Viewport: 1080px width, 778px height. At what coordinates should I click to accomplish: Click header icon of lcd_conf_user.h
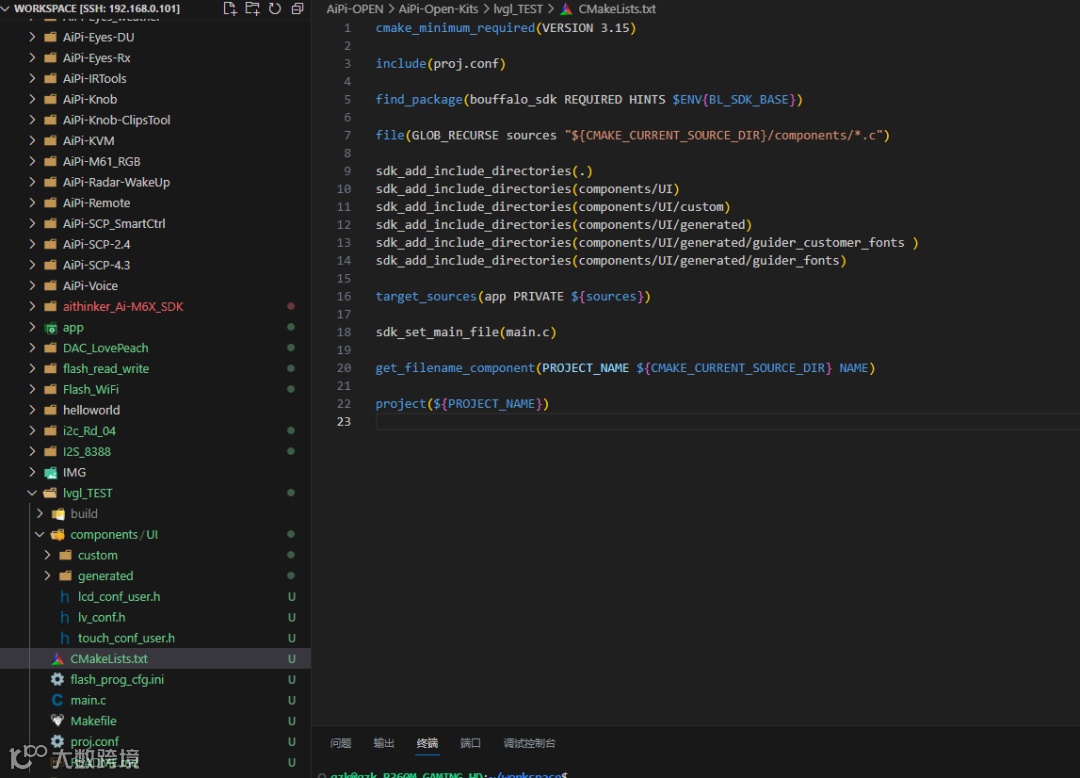tap(65, 597)
